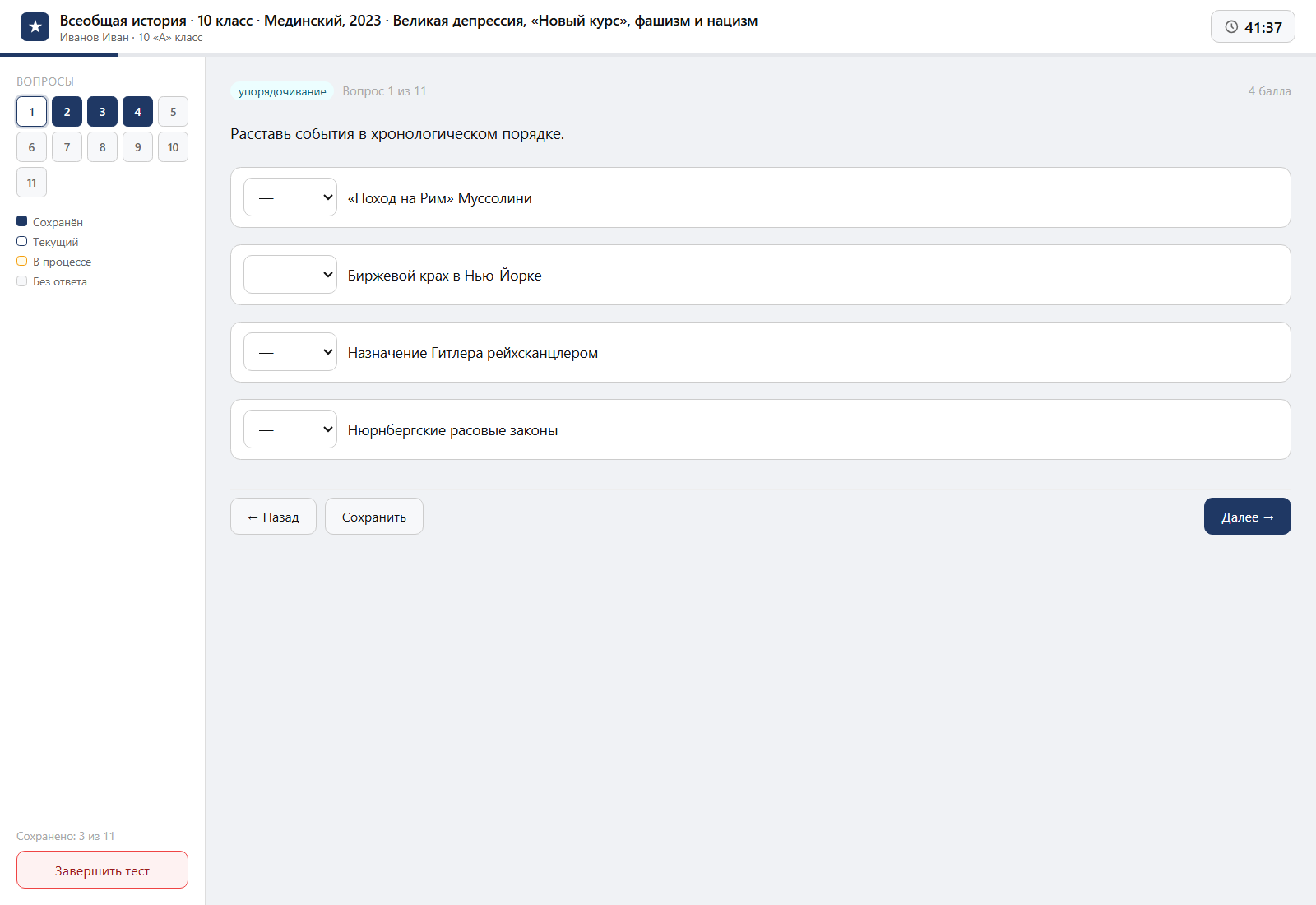Finish the test via Завершить тест
This screenshot has width=1316, height=905.
pos(102,870)
